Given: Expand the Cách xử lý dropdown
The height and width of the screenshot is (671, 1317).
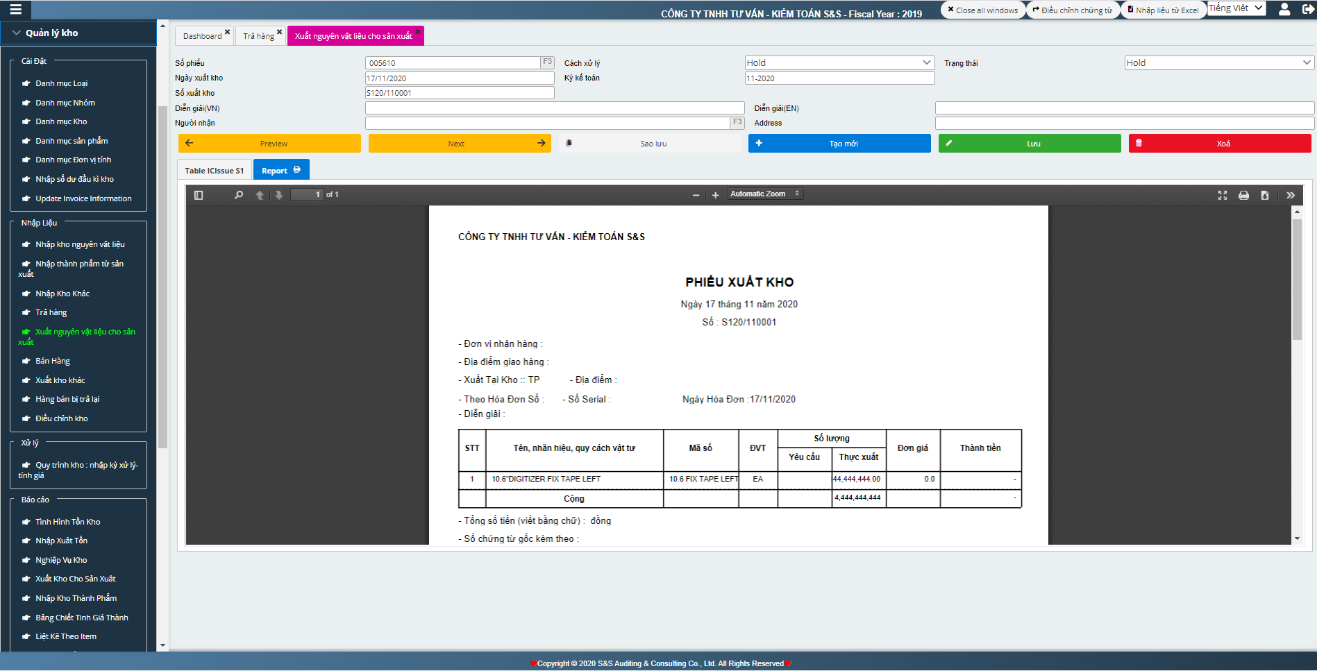Looking at the screenshot, I should (839, 63).
